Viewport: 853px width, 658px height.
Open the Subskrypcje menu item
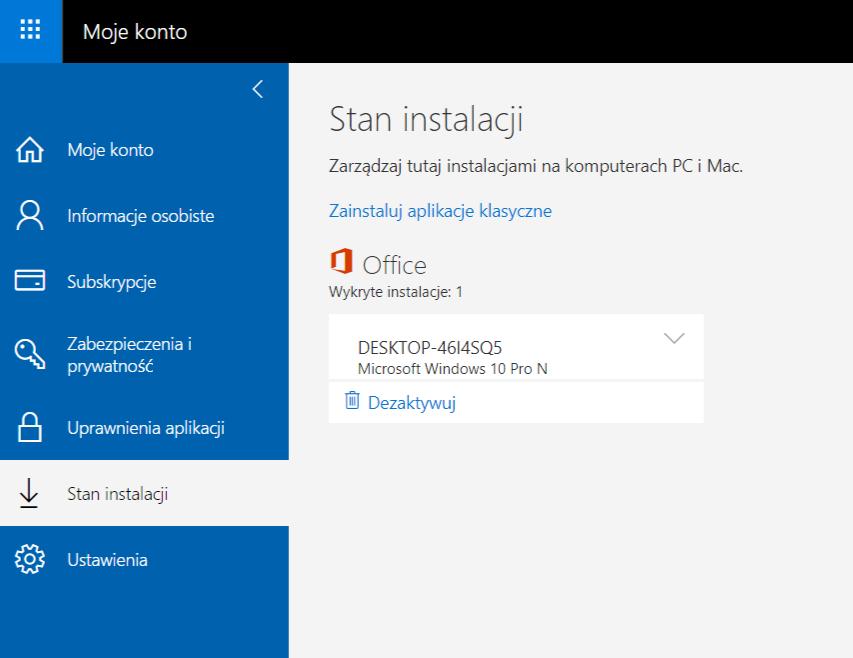(144, 281)
